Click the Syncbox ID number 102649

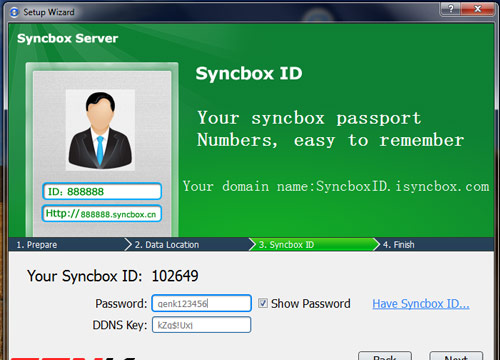pos(175,276)
